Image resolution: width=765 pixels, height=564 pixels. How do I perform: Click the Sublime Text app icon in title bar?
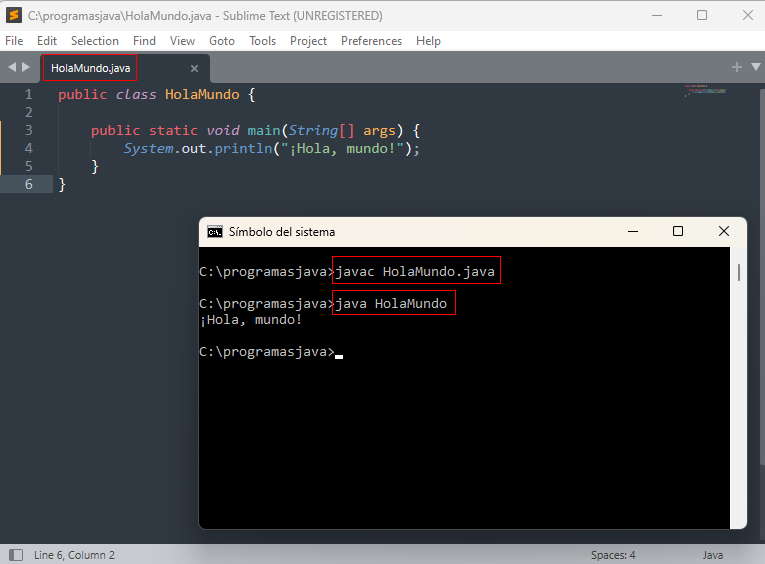pyautogui.click(x=14, y=16)
